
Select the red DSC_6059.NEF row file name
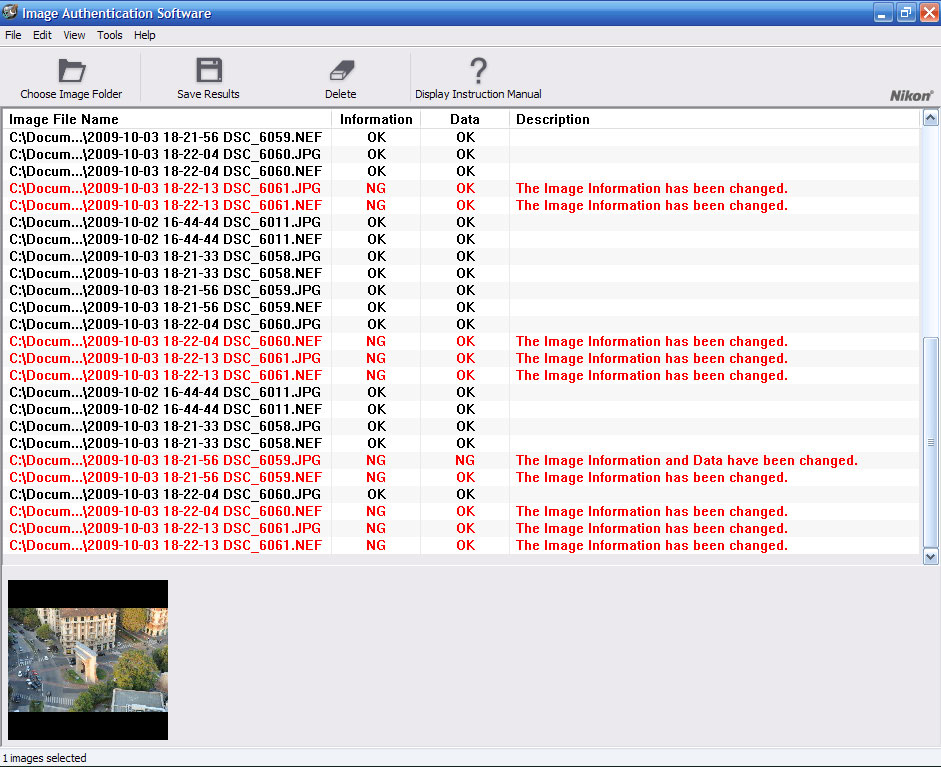coord(166,477)
